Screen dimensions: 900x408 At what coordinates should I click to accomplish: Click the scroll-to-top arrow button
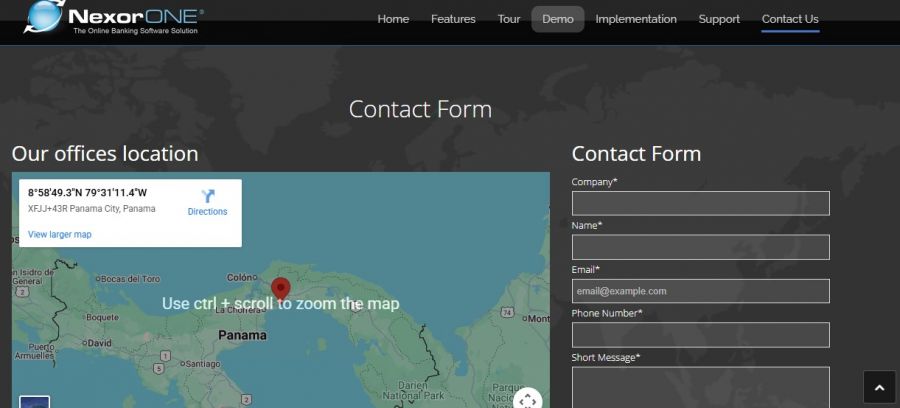[879, 387]
